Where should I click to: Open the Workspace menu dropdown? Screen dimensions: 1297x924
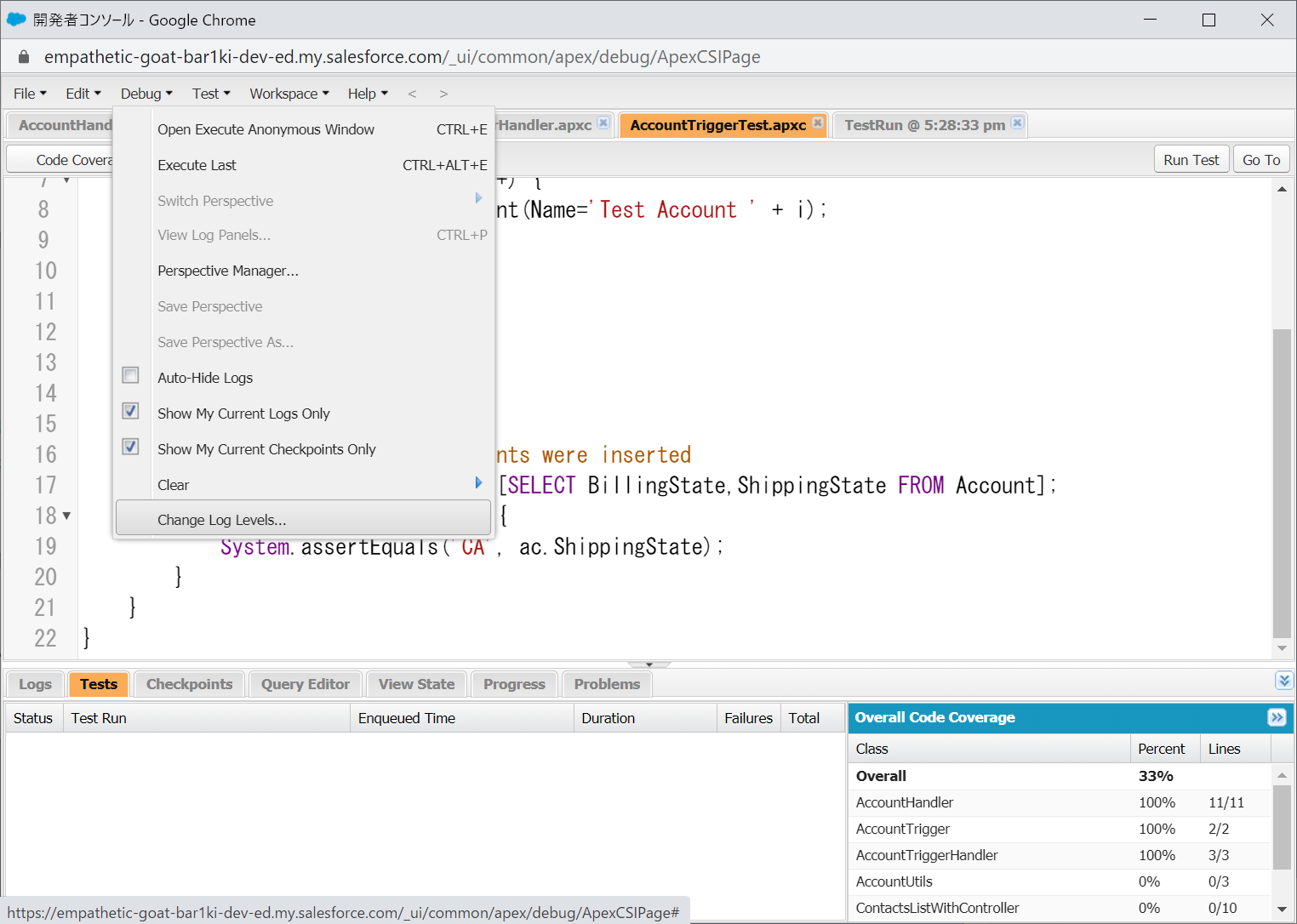(x=289, y=94)
